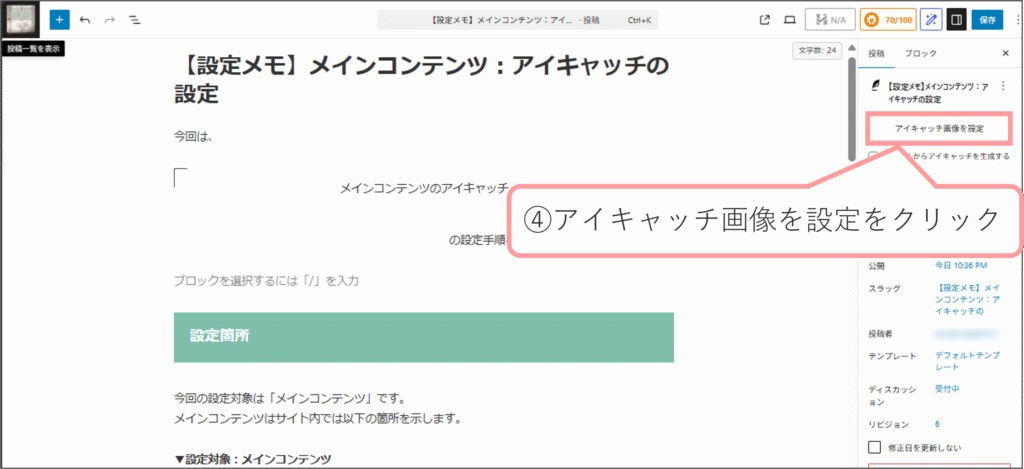Click the device preview icon
This screenshot has width=1024, height=469.
point(789,20)
